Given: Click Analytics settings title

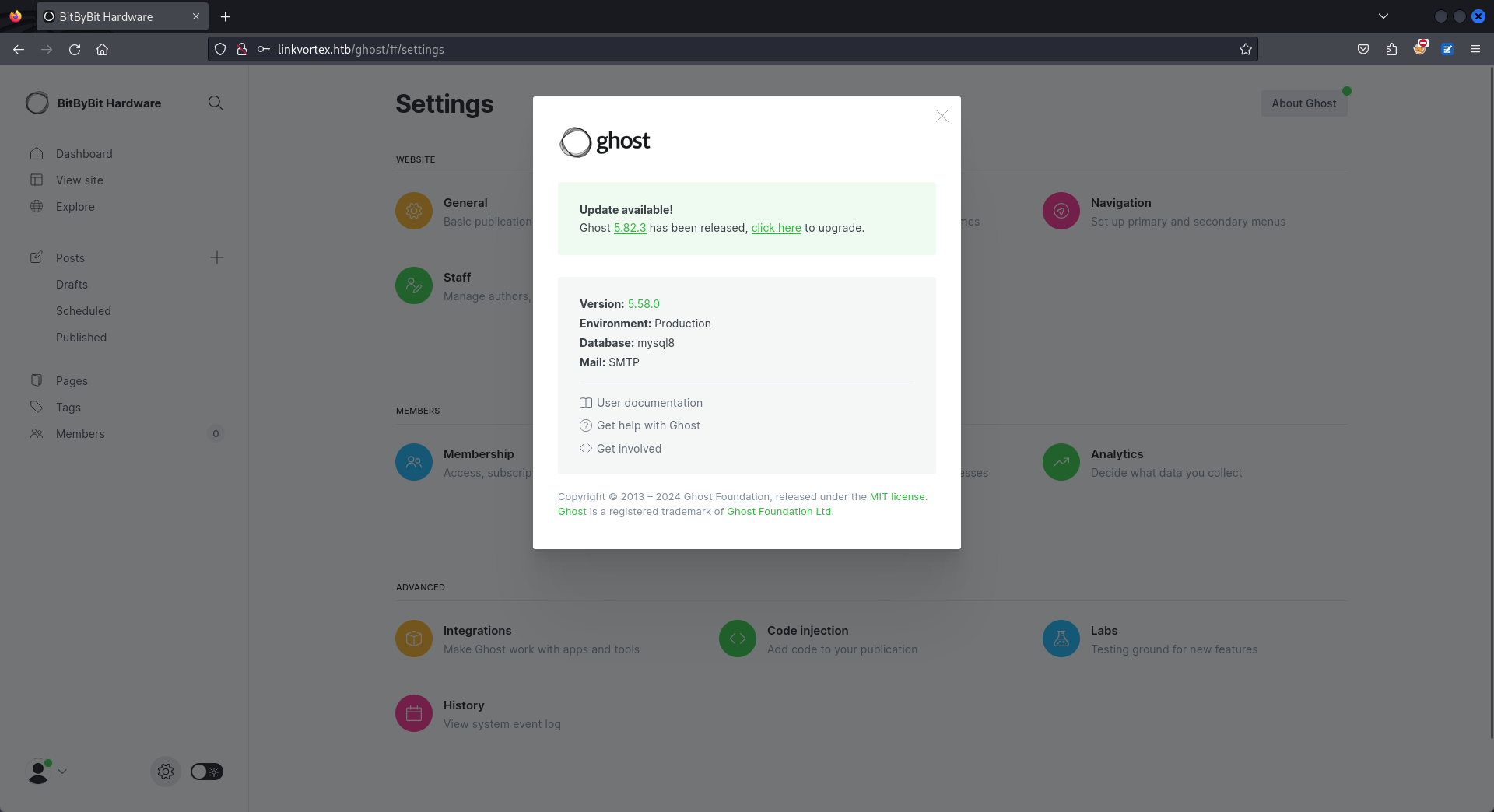Looking at the screenshot, I should tap(1117, 454).
